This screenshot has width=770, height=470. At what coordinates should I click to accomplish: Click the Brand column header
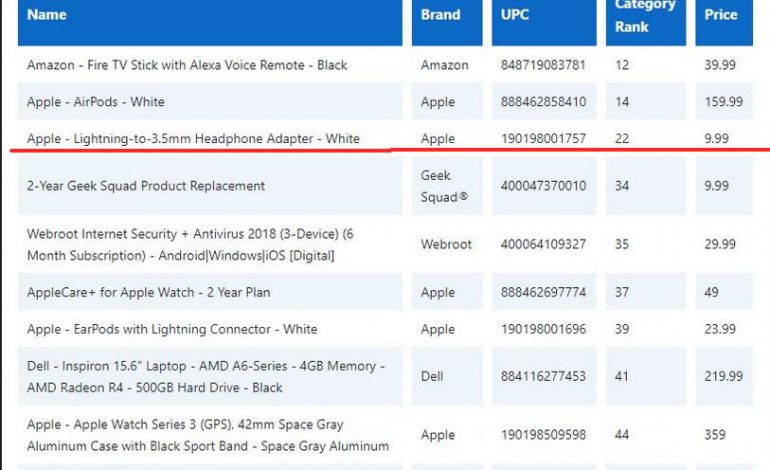pyautogui.click(x=440, y=15)
